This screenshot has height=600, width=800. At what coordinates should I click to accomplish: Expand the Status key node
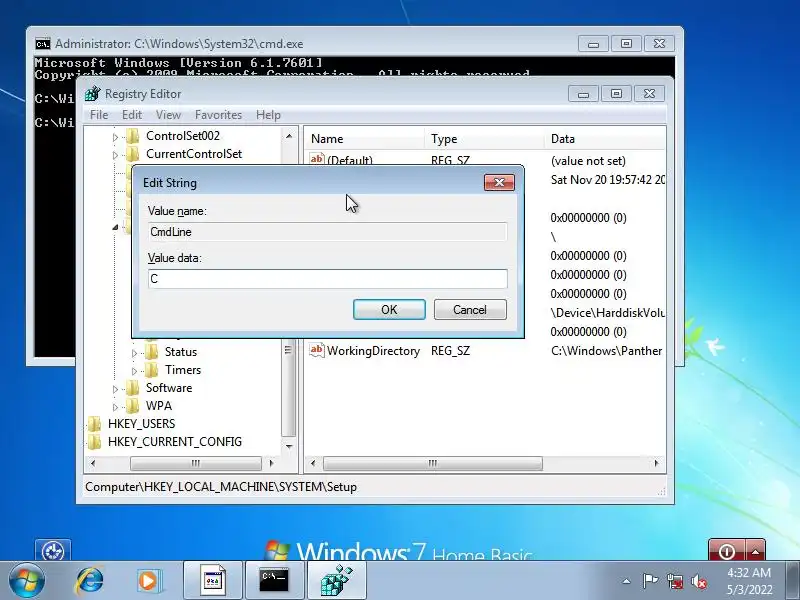pyautogui.click(x=134, y=353)
